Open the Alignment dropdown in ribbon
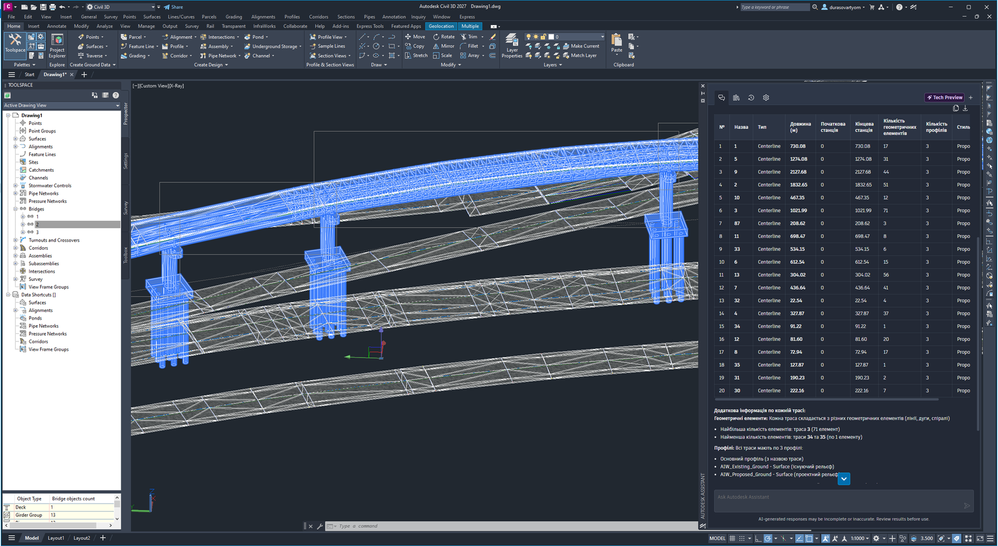The width and height of the screenshot is (998, 546). [179, 37]
